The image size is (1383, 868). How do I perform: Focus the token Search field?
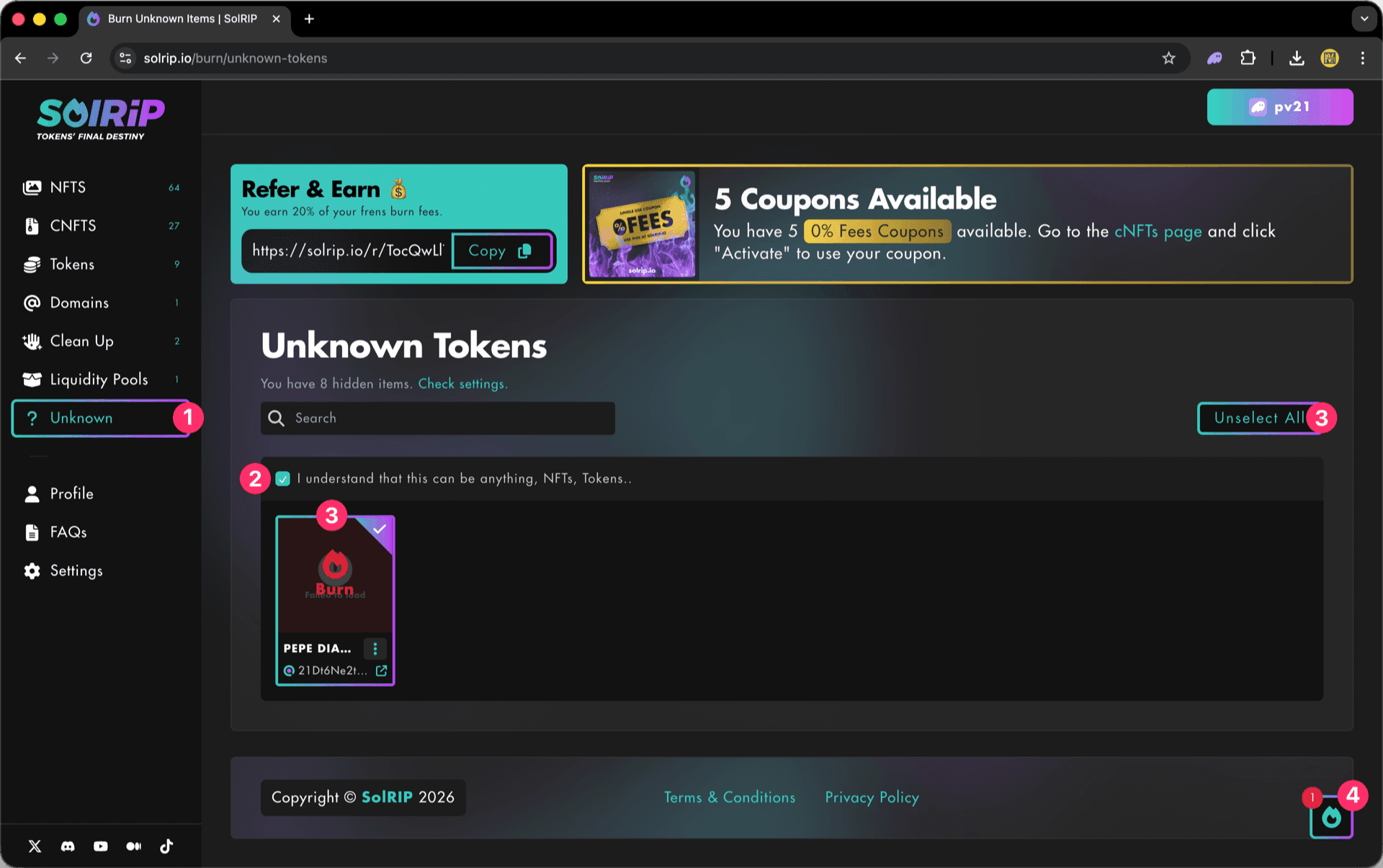coord(438,418)
